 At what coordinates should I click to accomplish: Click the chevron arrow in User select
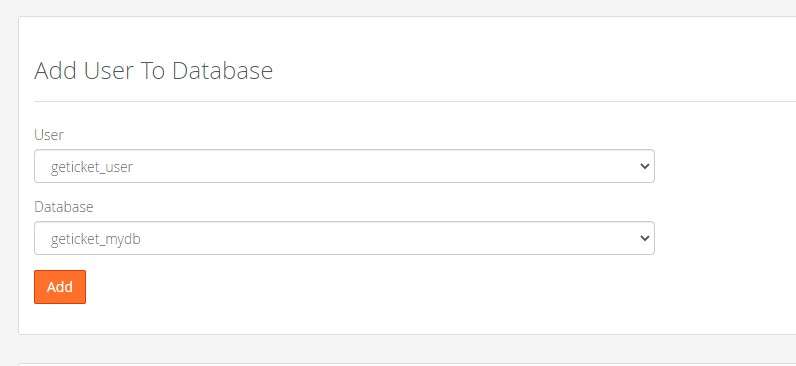tap(645, 166)
